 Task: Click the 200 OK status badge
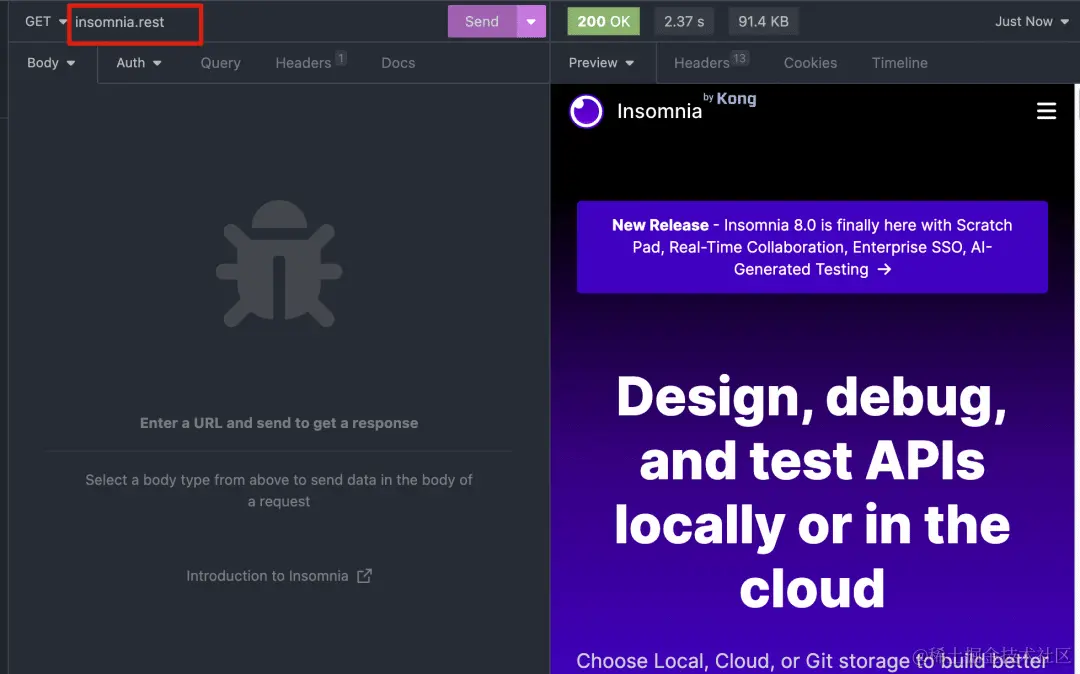[x=603, y=21]
